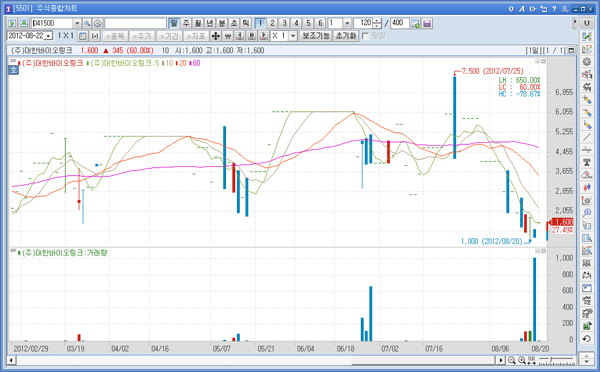Screen dimensions: 600x372
Task: Click the save chart floppy icon
Action: pos(427,23)
